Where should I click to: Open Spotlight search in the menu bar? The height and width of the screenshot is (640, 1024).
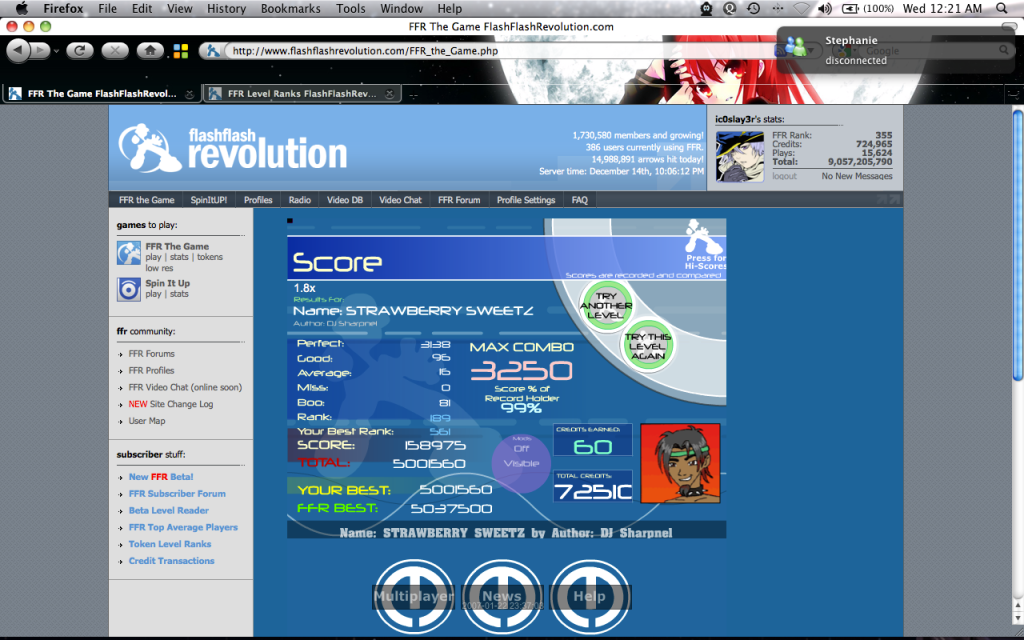click(1002, 8)
